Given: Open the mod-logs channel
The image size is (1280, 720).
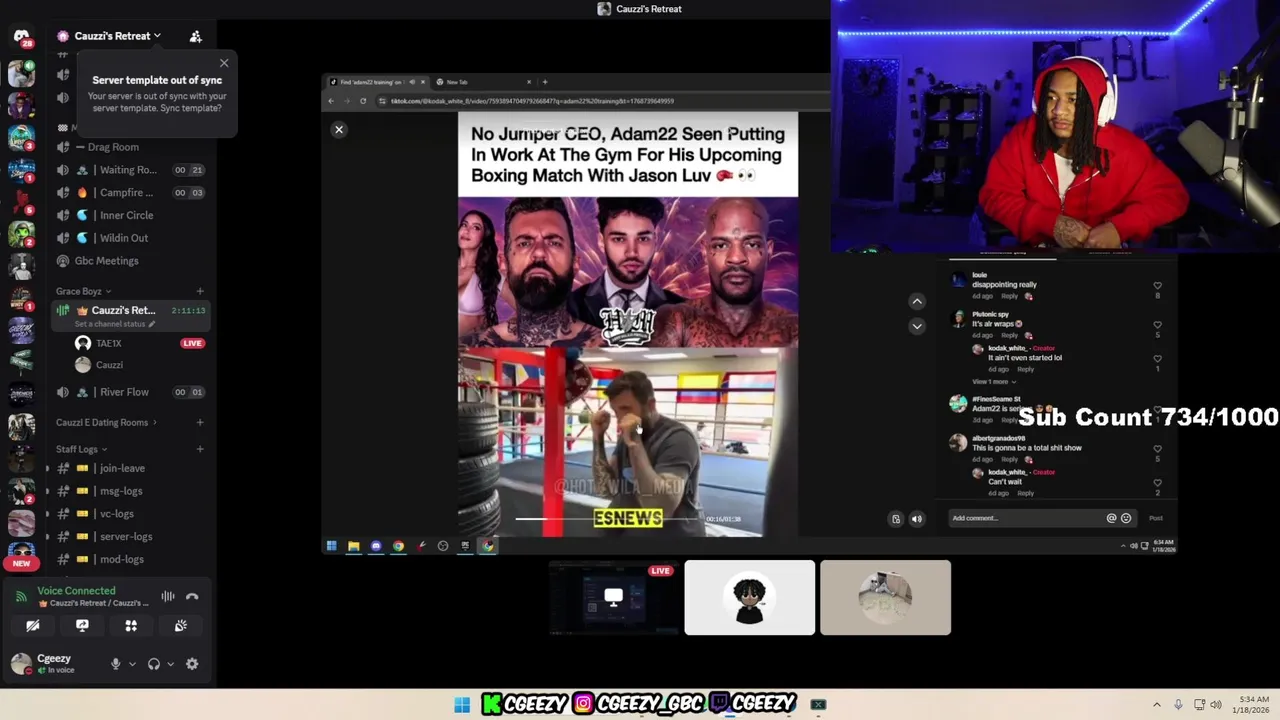Looking at the screenshot, I should tap(131, 559).
